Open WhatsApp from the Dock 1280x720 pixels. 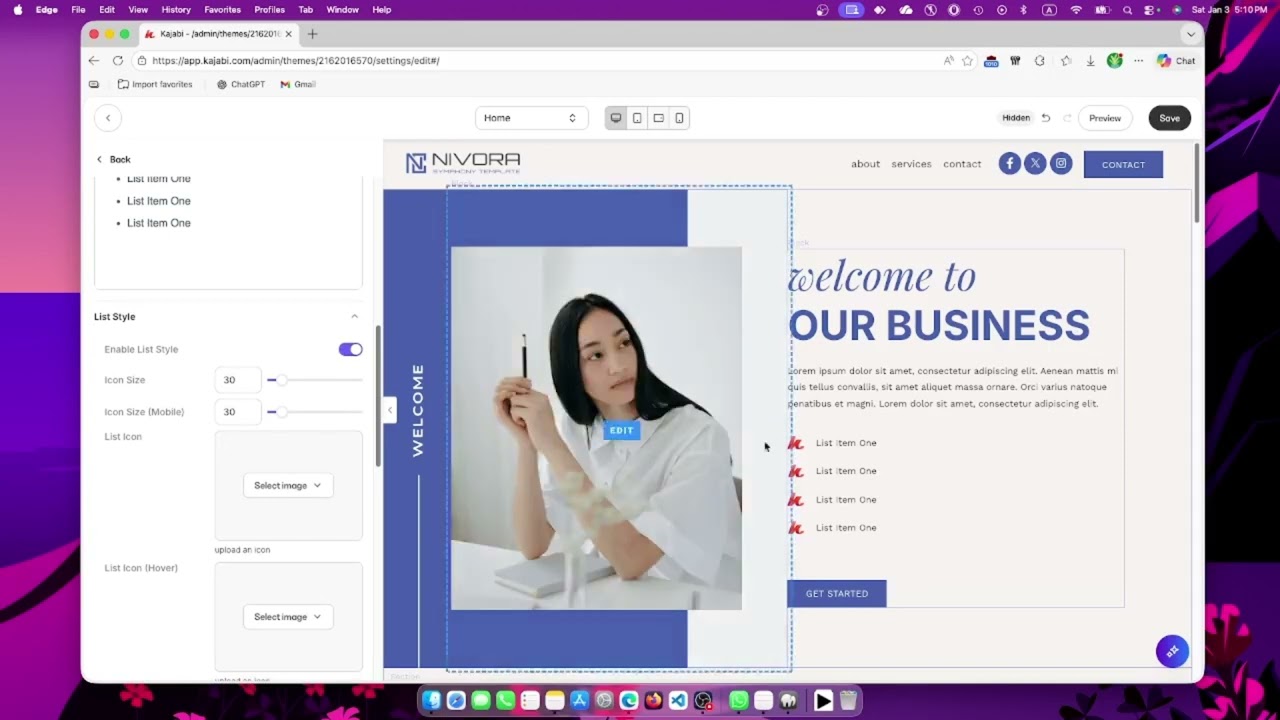click(739, 701)
